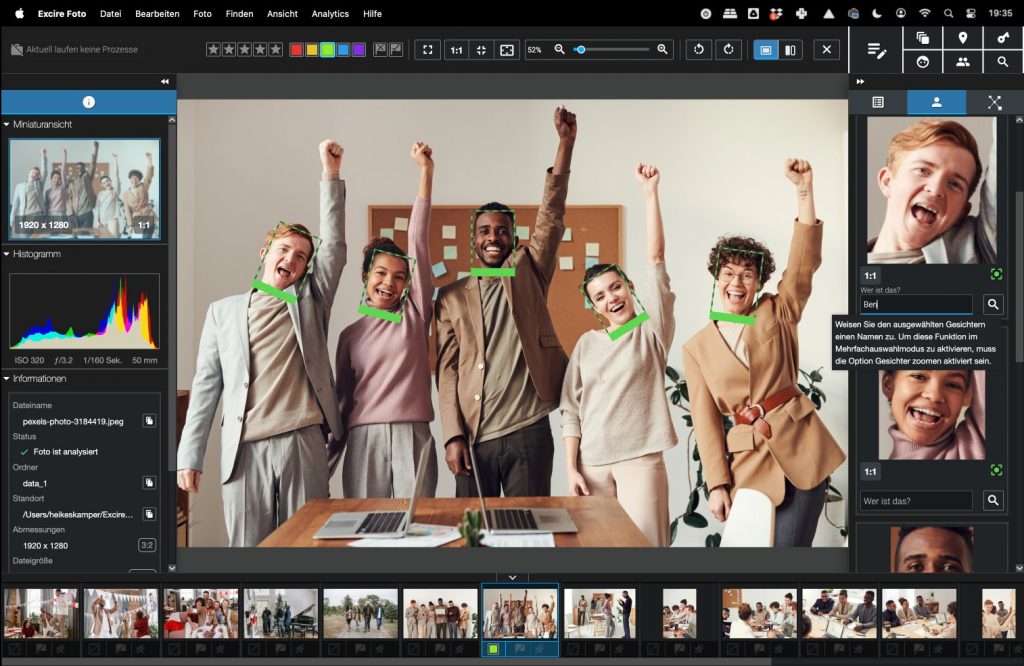Image resolution: width=1024 pixels, height=666 pixels.
Task: Confirm name search with magnifier button
Action: coord(993,303)
